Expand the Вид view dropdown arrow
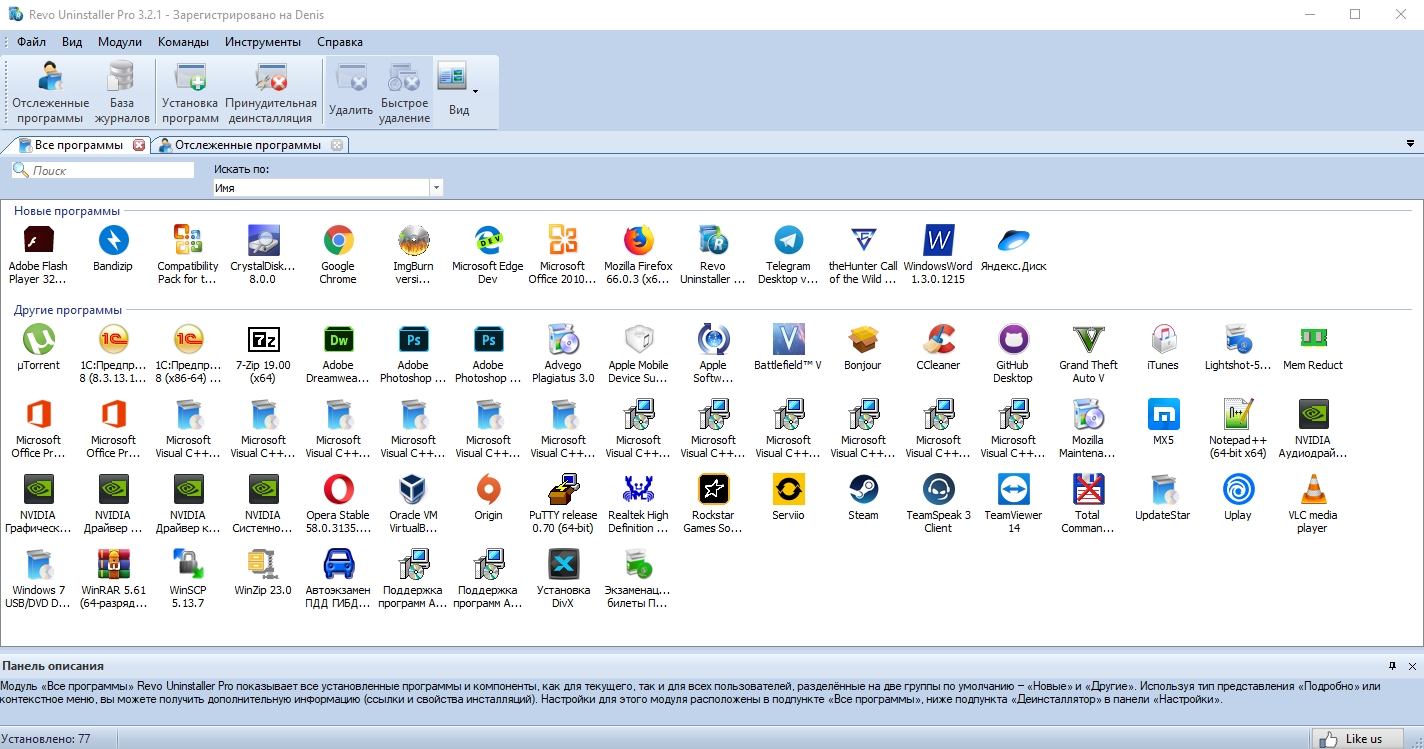This screenshot has width=1424, height=749. [475, 92]
